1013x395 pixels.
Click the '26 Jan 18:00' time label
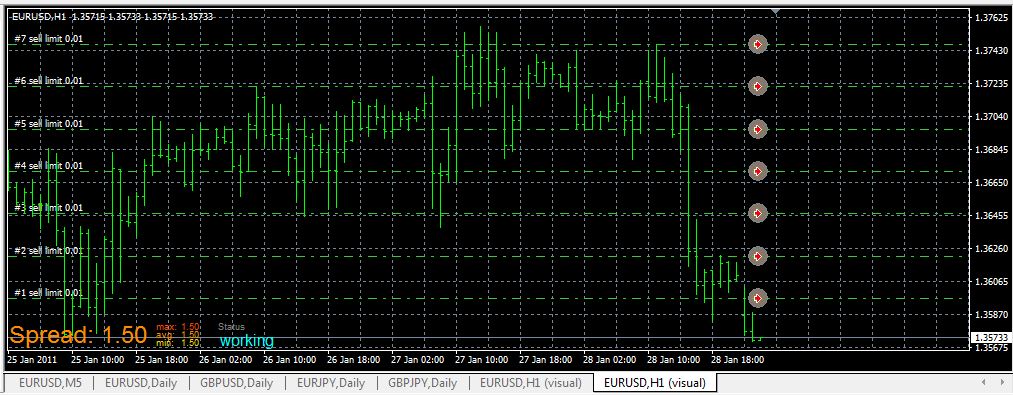pos(354,359)
